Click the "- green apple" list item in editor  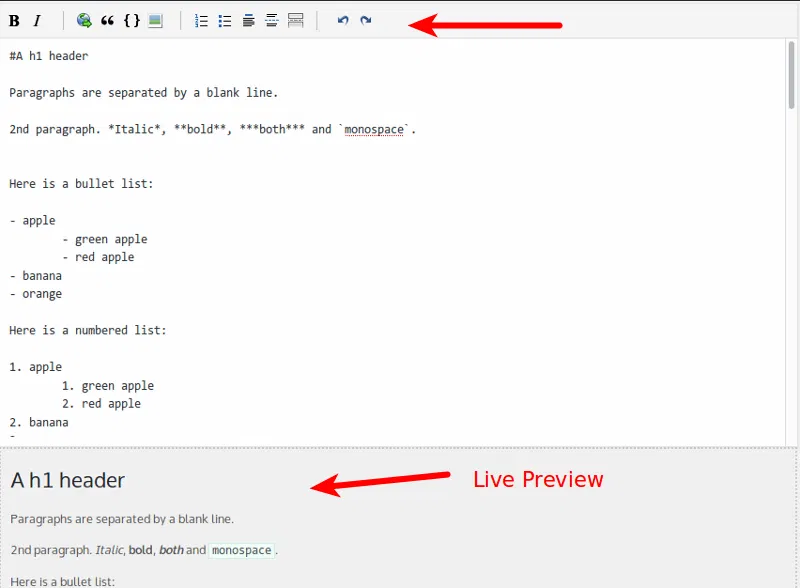104,238
